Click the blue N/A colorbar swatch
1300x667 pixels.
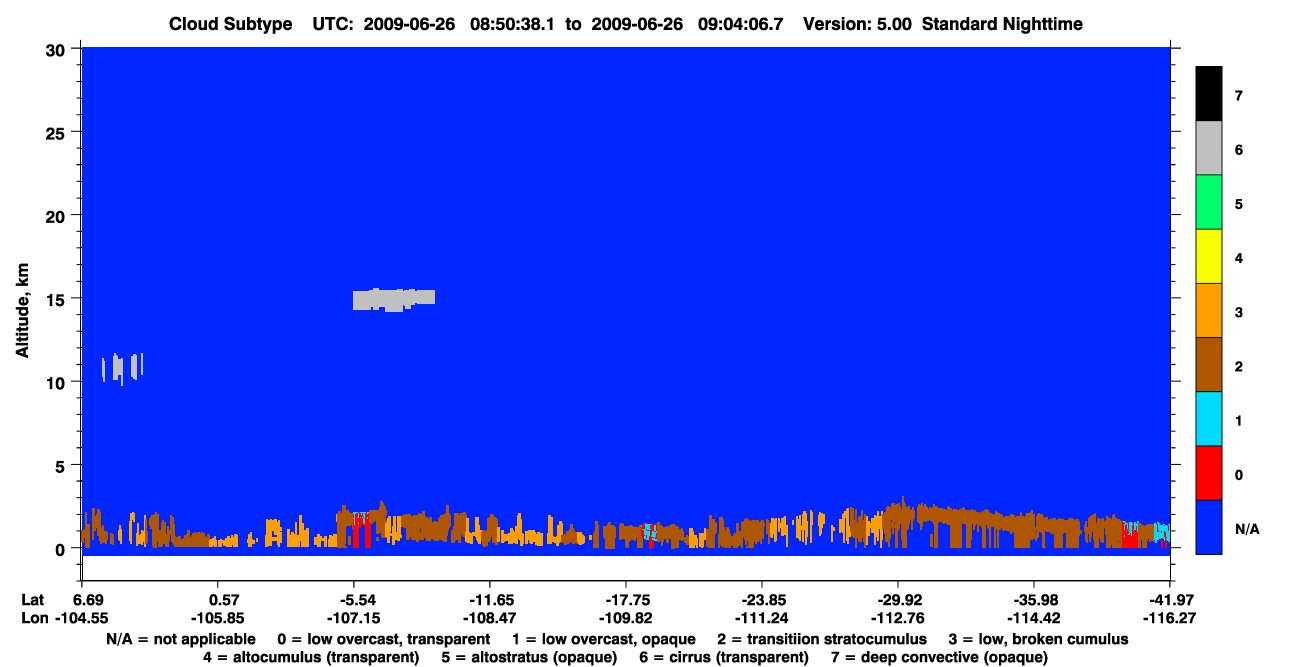(x=1209, y=527)
